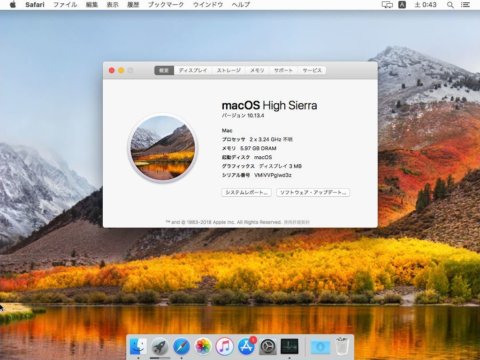Image resolution: width=480 pixels, height=360 pixels.
Task: Open Activity Monitor icon in Dock
Action: [x=289, y=347]
